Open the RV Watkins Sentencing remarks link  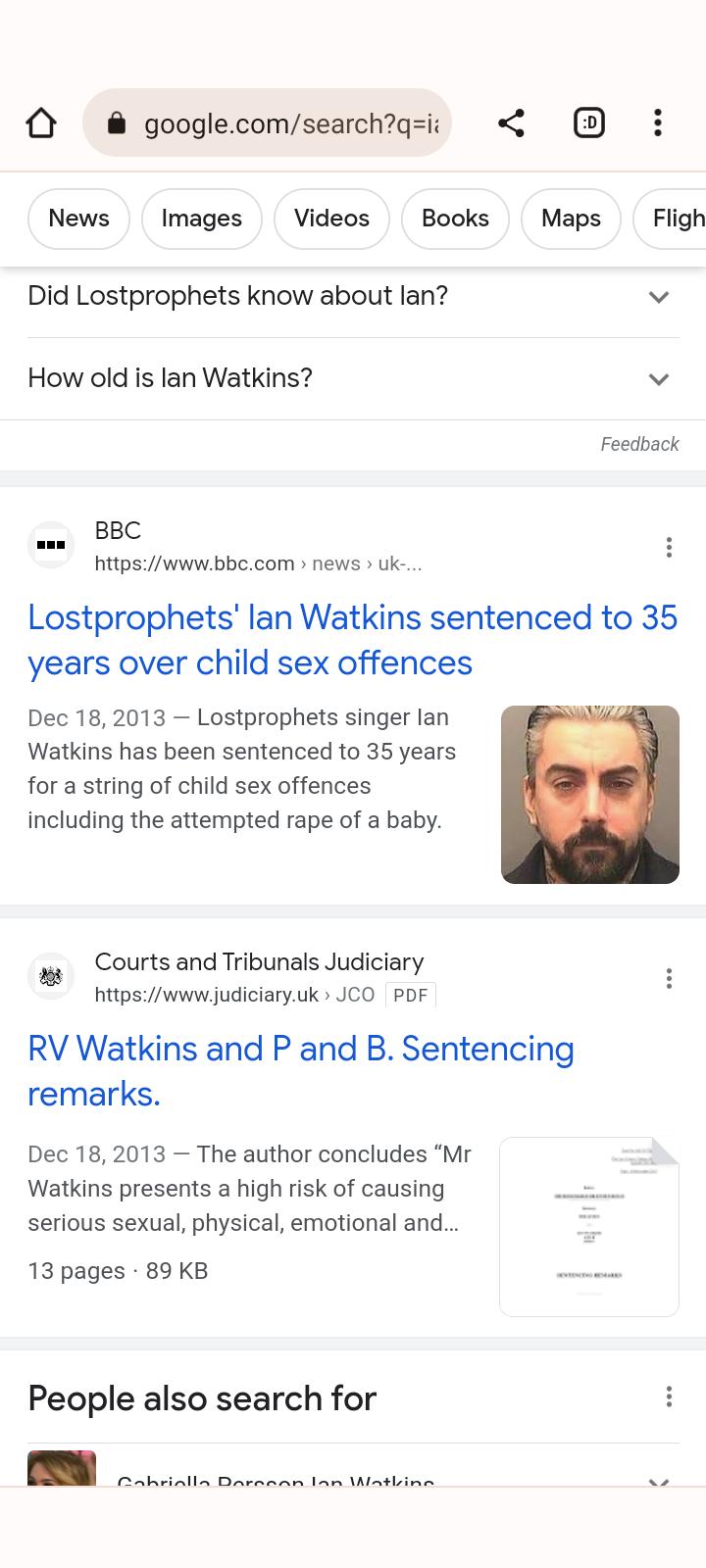tap(300, 1070)
